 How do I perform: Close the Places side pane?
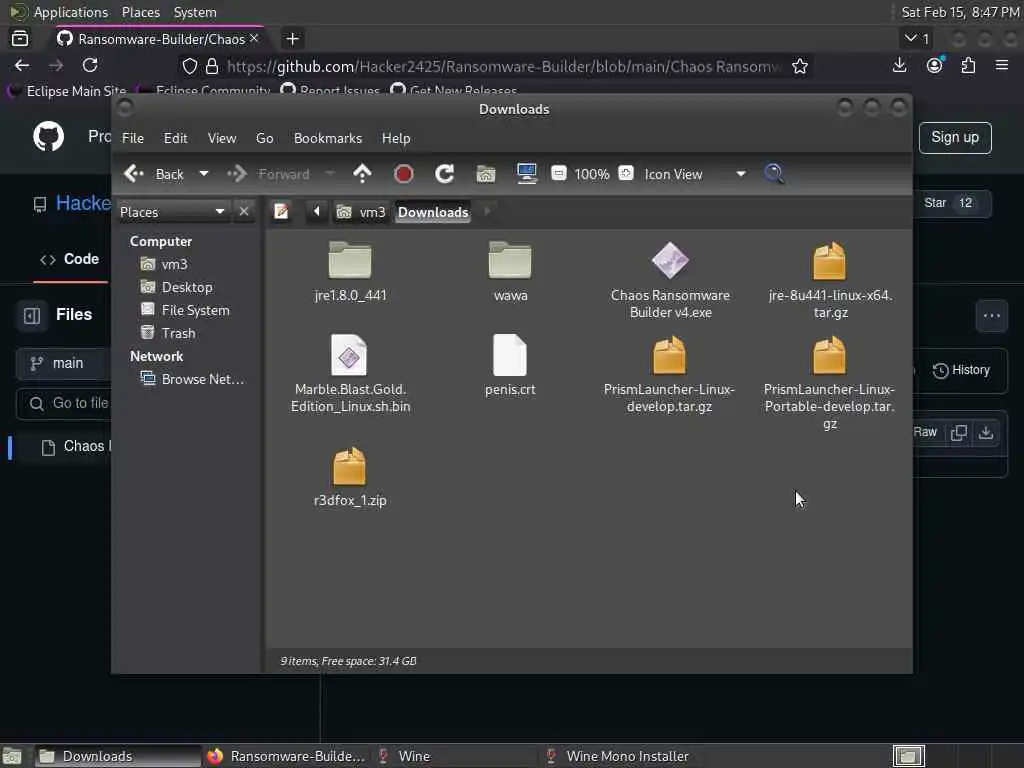tap(244, 212)
